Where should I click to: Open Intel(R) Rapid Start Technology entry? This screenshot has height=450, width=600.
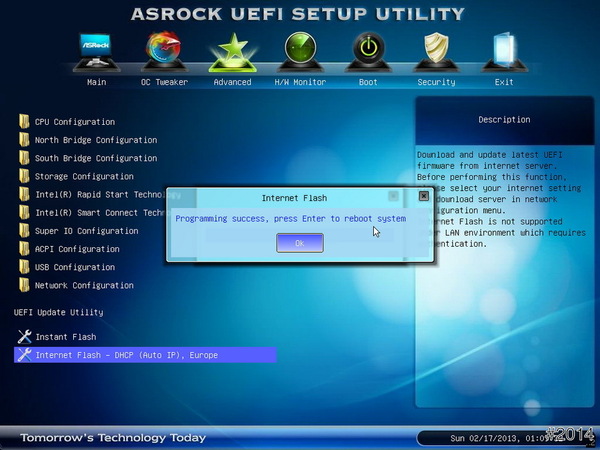[x=100, y=194]
